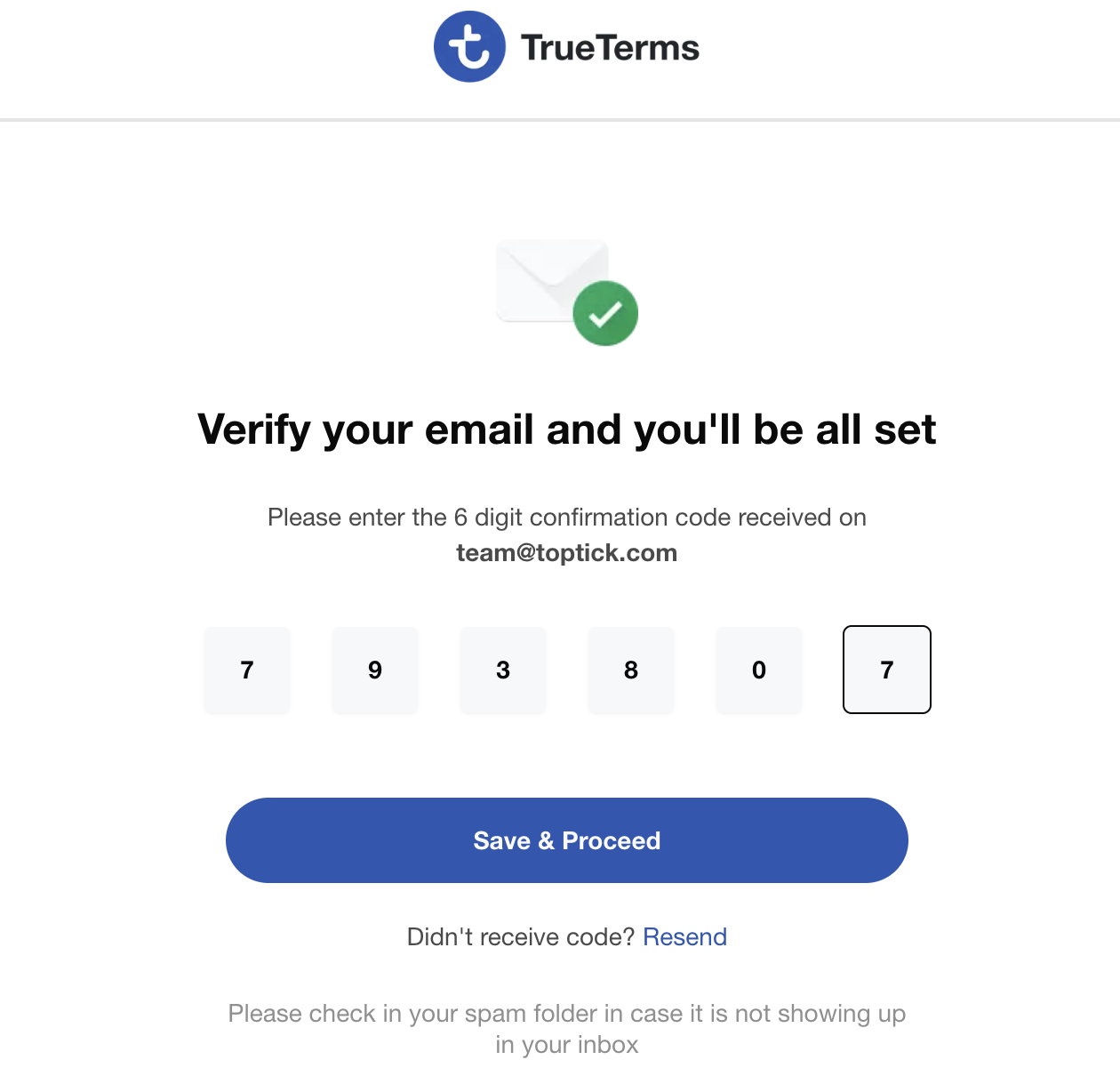Click the white envelope illustration

pos(544,277)
